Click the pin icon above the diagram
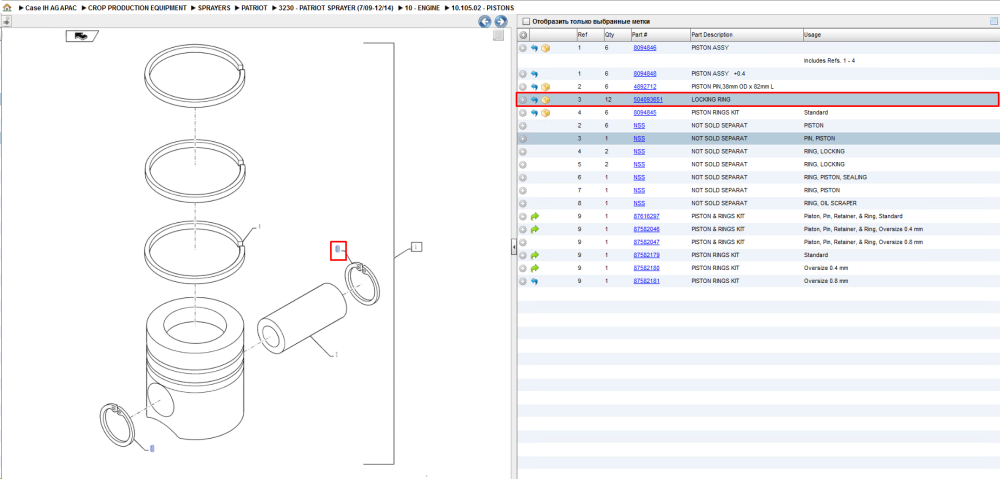Screen dimensions: 1000x479 (6, 21)
